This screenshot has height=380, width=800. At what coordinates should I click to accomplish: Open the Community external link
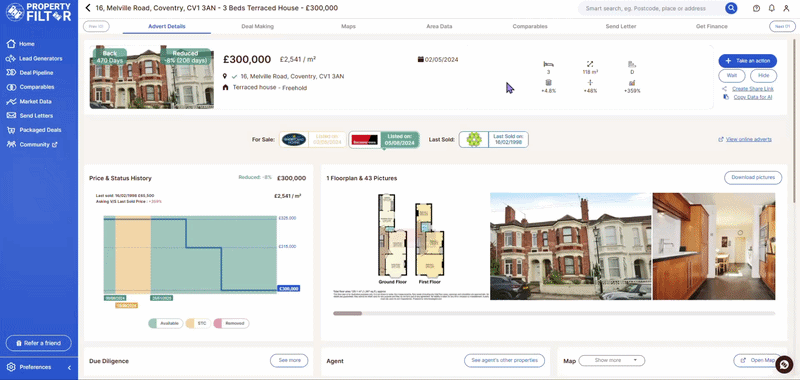click(32, 144)
